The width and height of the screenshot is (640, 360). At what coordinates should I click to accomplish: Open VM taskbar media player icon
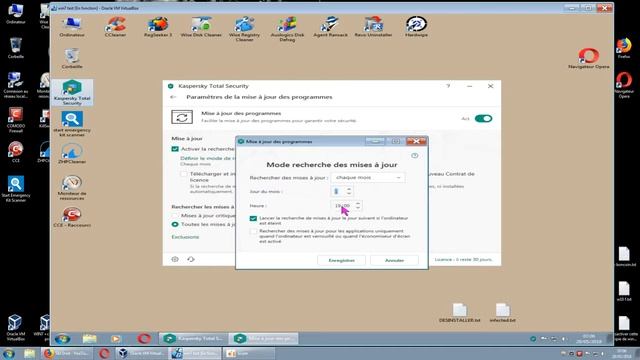(116, 338)
